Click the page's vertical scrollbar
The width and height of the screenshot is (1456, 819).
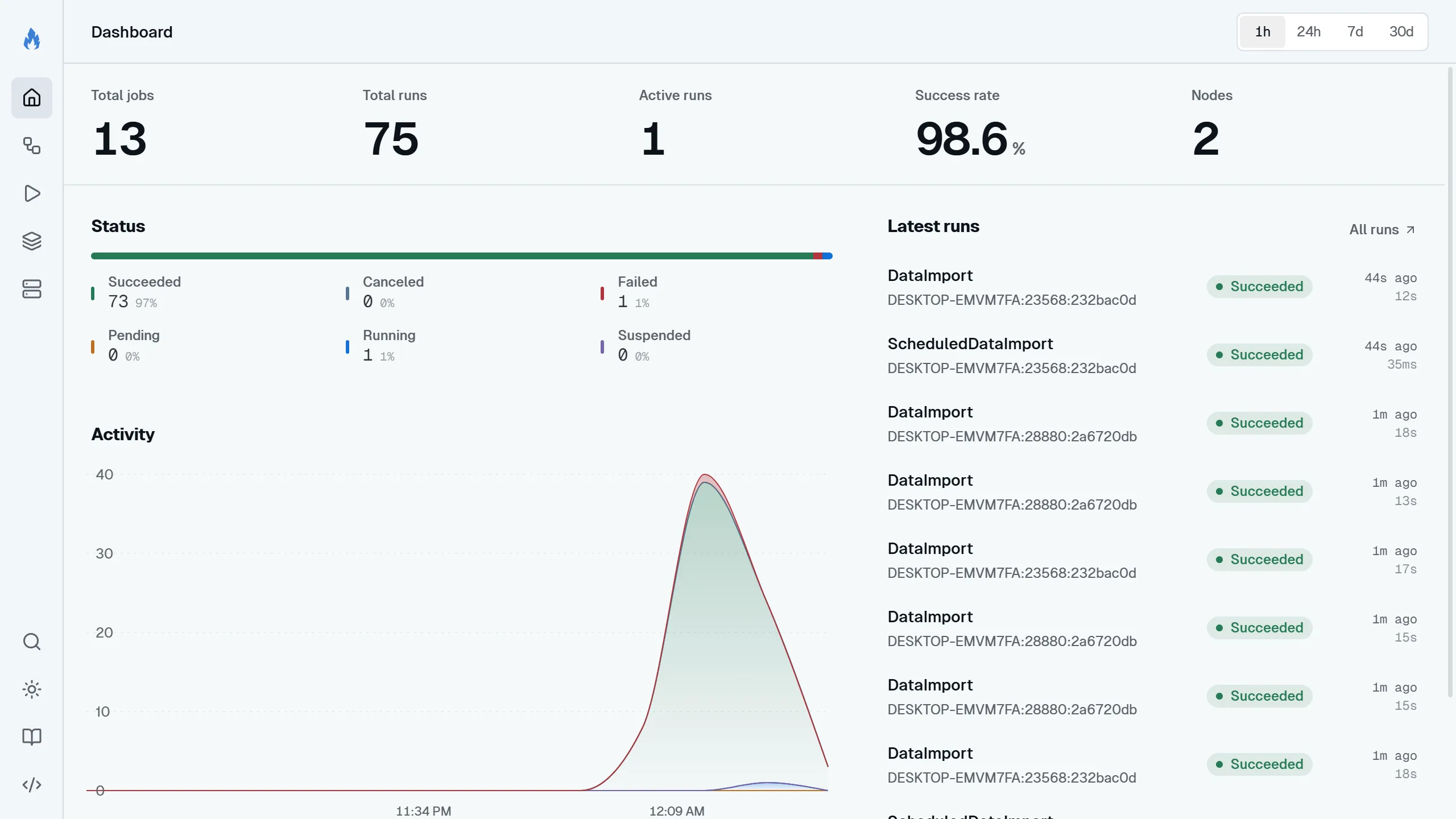click(1450, 382)
